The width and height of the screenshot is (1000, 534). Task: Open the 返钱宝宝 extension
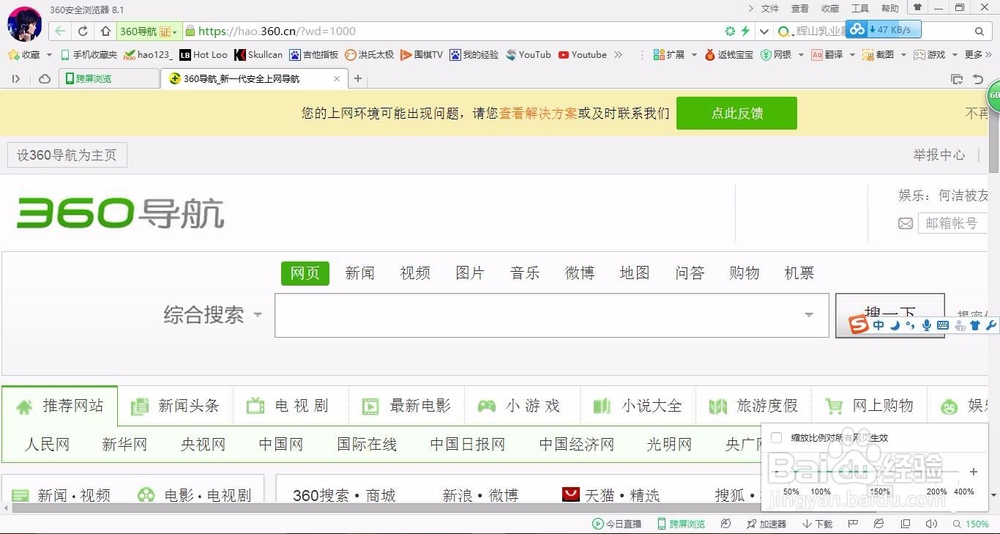[x=729, y=55]
